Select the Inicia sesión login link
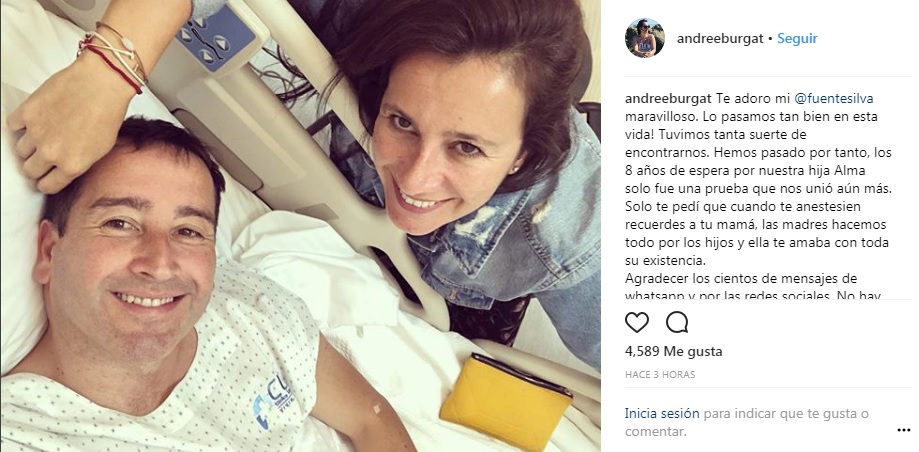 [662, 413]
